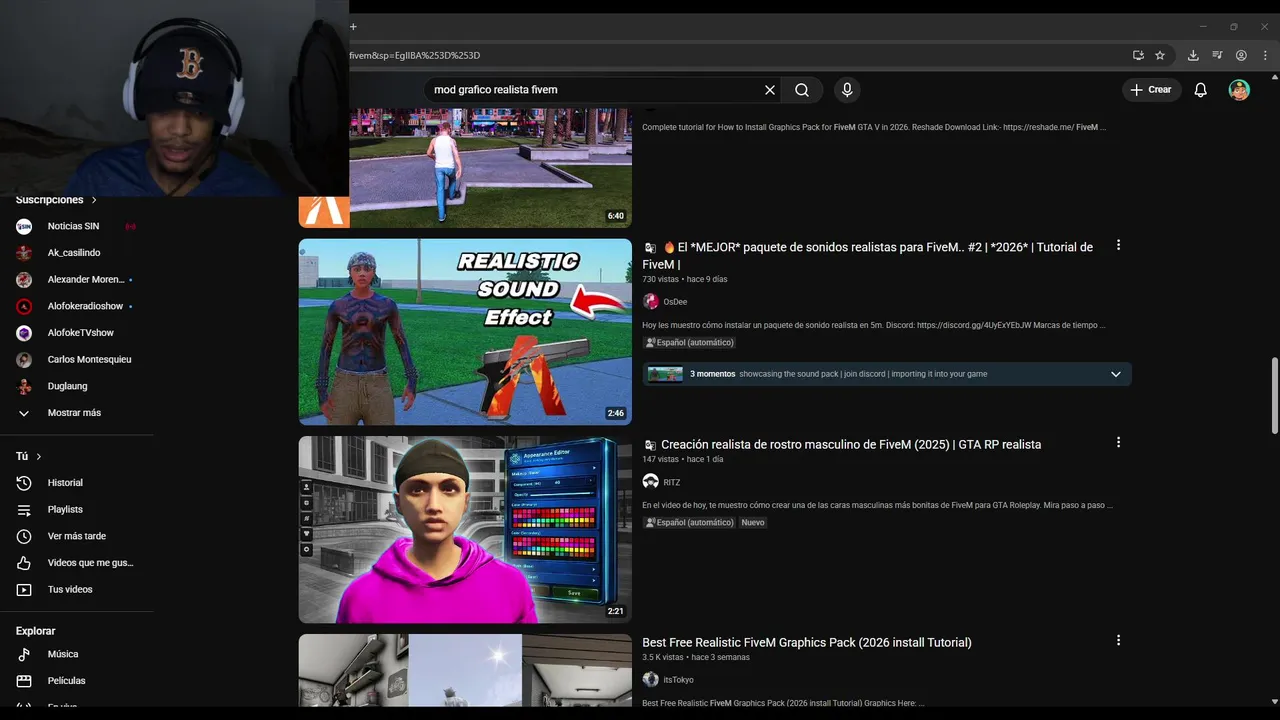
Task: Click the 147 vistas text
Action: coord(660,459)
